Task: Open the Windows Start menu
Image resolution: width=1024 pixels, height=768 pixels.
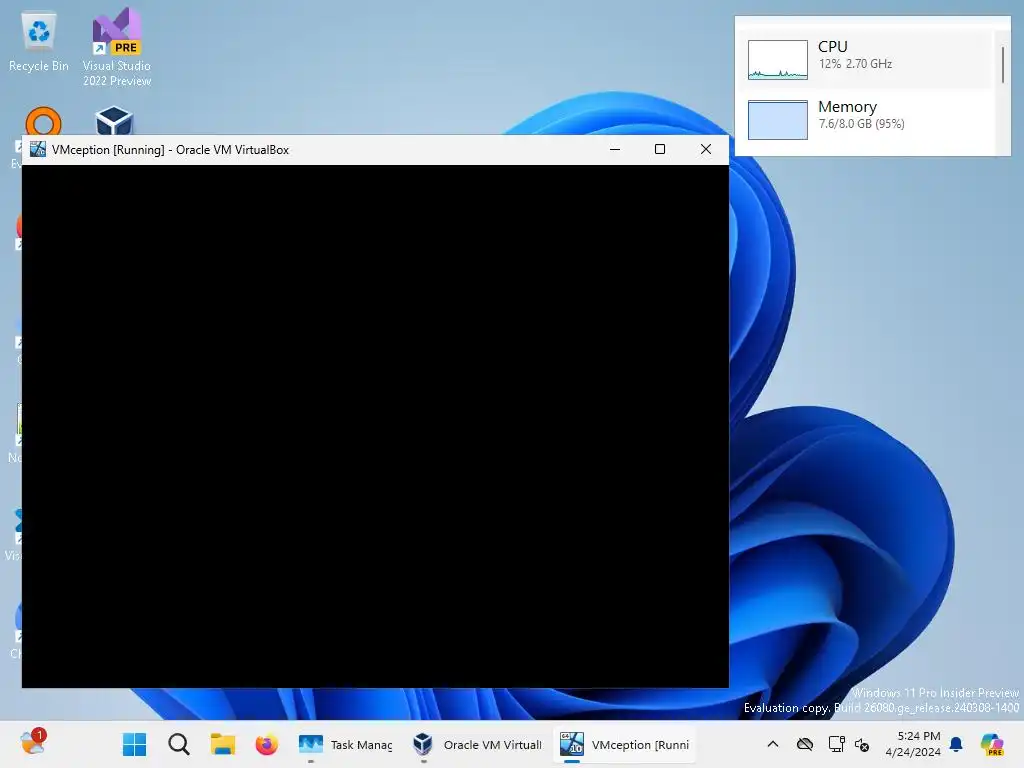Action: (135, 744)
